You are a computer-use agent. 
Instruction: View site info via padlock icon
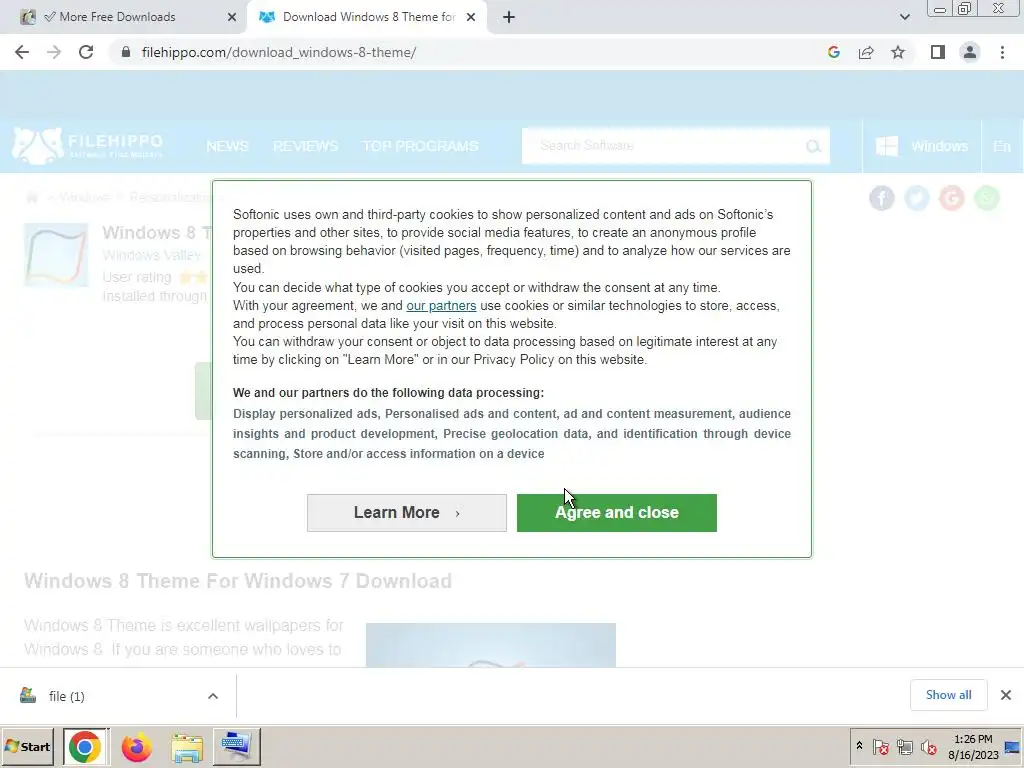click(126, 52)
